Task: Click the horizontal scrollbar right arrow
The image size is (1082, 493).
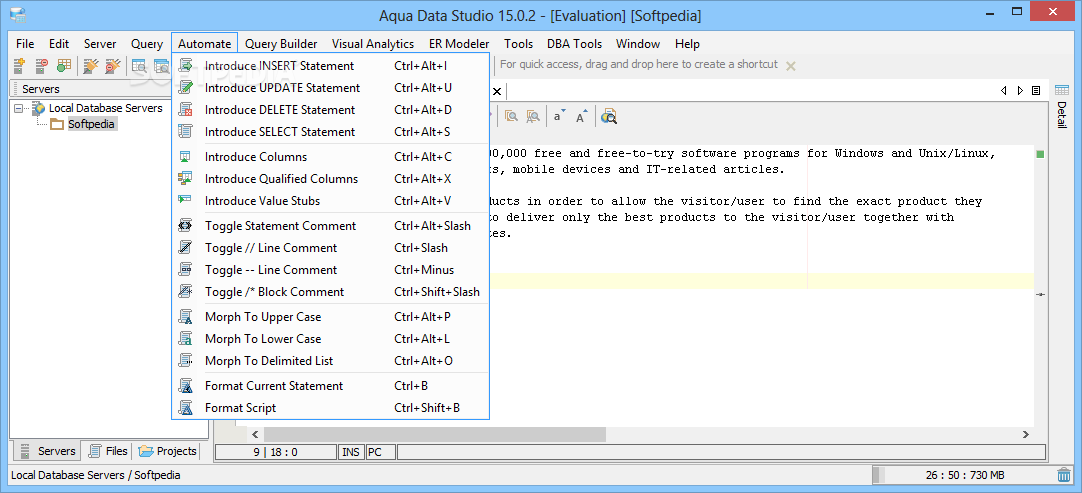Action: pyautogui.click(x=1026, y=434)
